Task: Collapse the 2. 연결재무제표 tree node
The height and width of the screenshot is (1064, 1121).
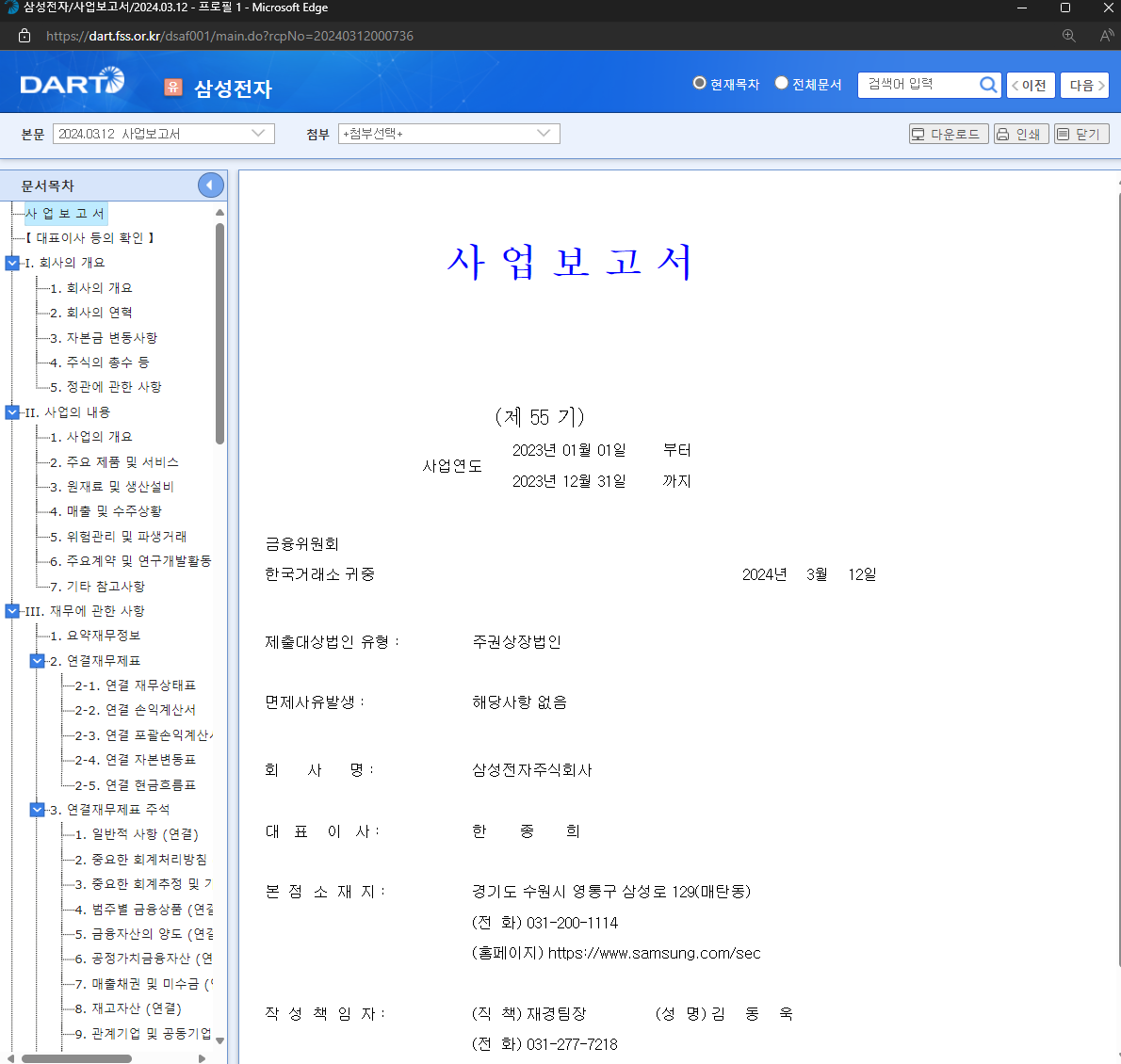Action: pyautogui.click(x=37, y=661)
